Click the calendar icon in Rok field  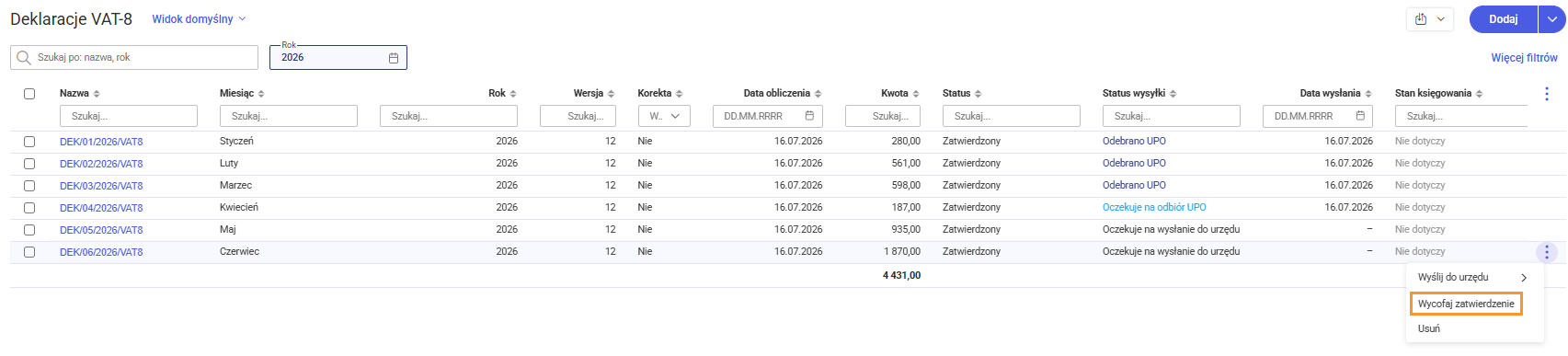[x=394, y=58]
